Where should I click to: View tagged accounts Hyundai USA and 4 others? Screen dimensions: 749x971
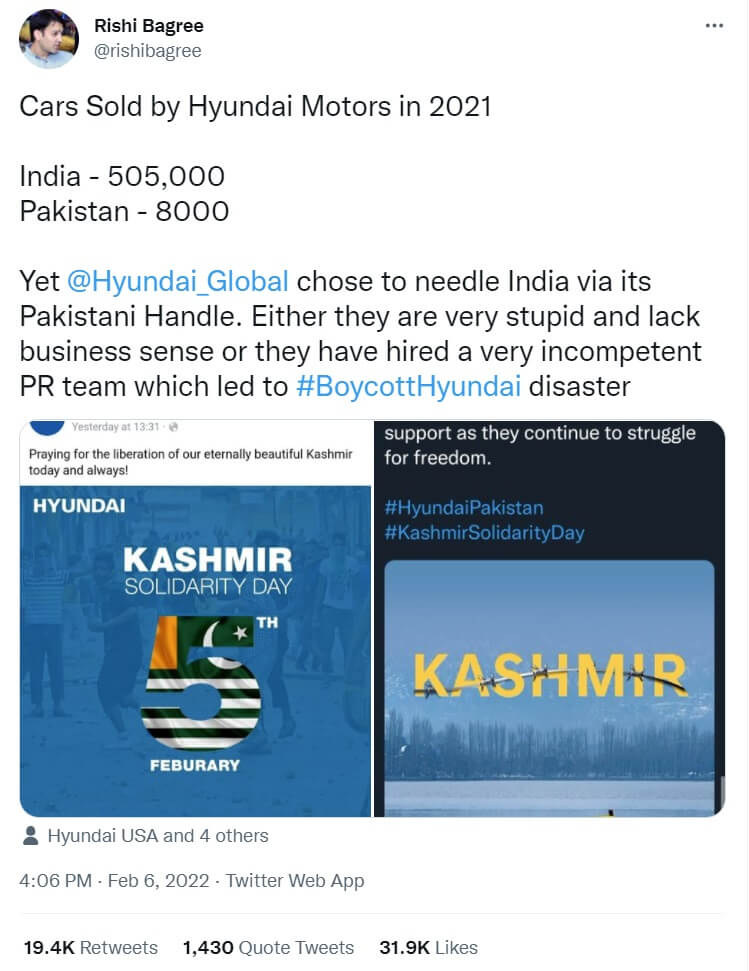(158, 836)
